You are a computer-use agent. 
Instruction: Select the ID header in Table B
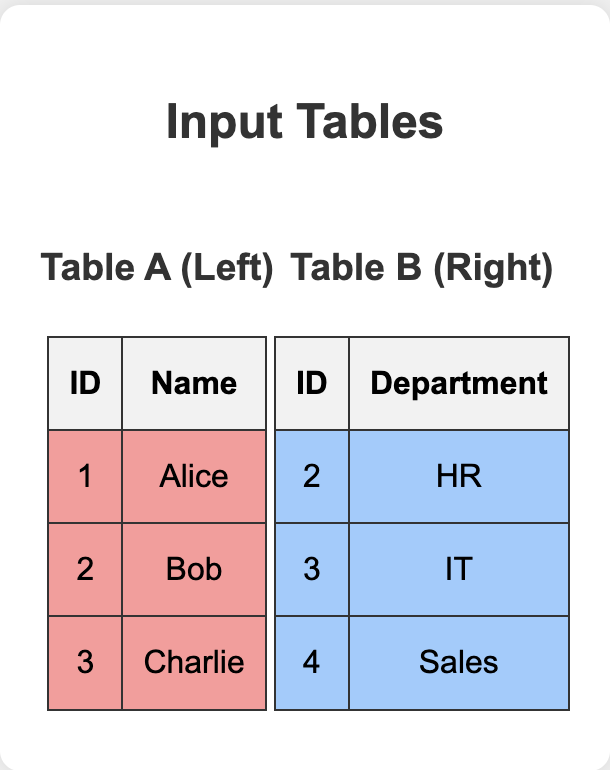coord(312,383)
